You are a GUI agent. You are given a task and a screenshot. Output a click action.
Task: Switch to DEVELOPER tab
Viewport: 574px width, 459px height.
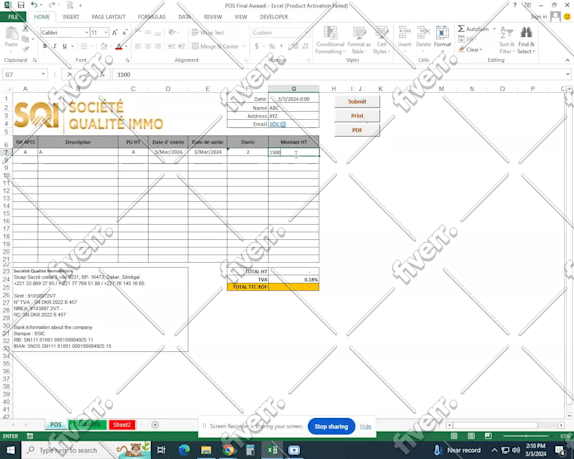point(274,17)
